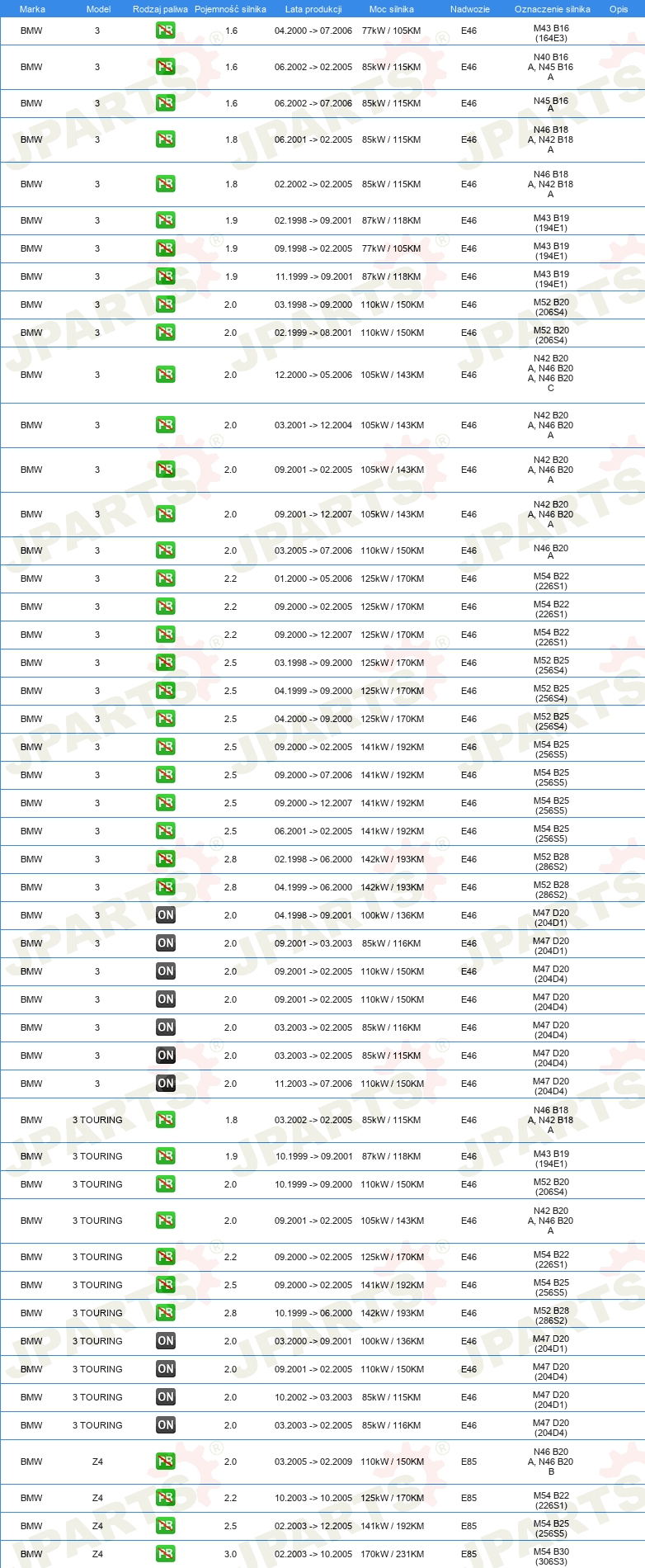Click petrol icon in 2.0 09.2001 -> 12.2007 row
The image size is (645, 1568).
(x=166, y=514)
